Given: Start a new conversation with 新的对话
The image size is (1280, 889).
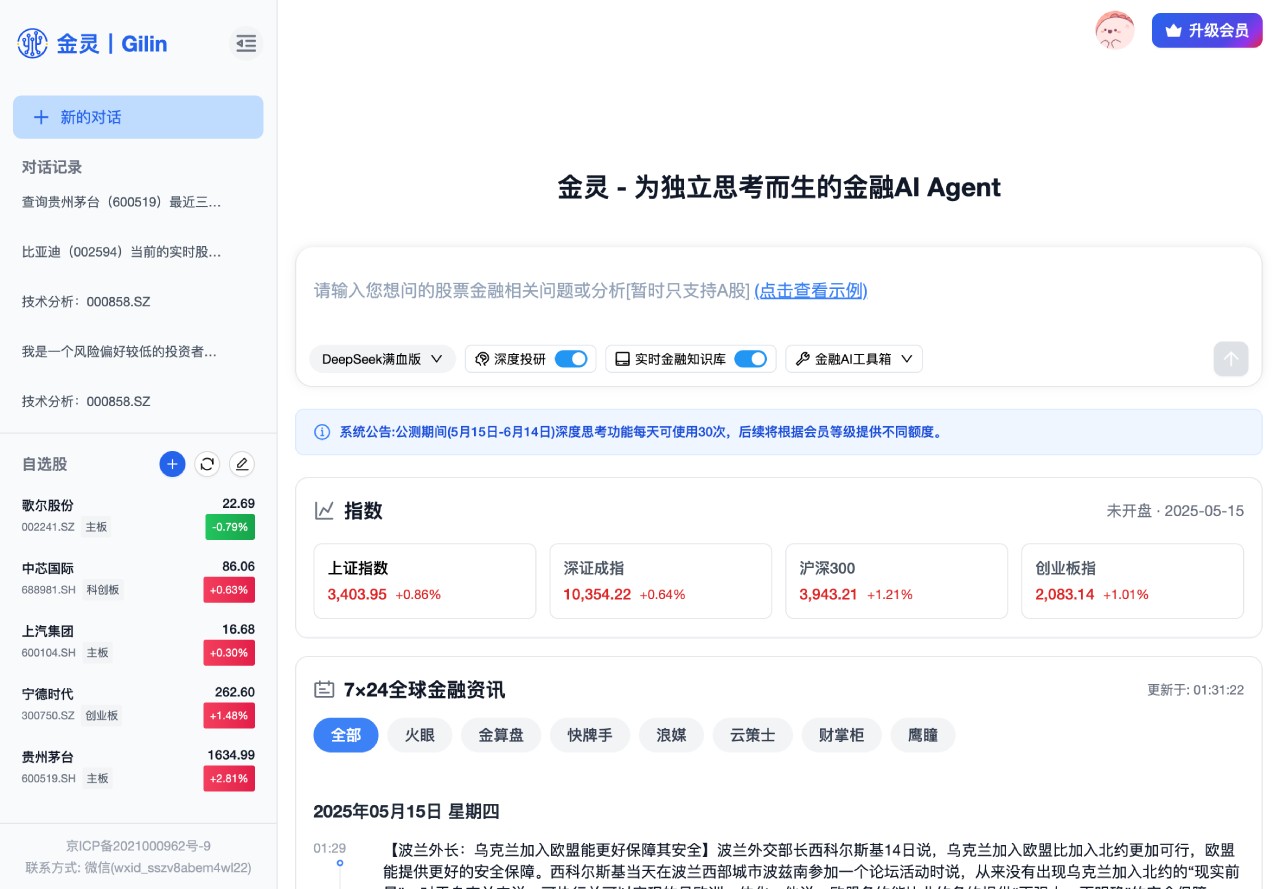Looking at the screenshot, I should [138, 117].
